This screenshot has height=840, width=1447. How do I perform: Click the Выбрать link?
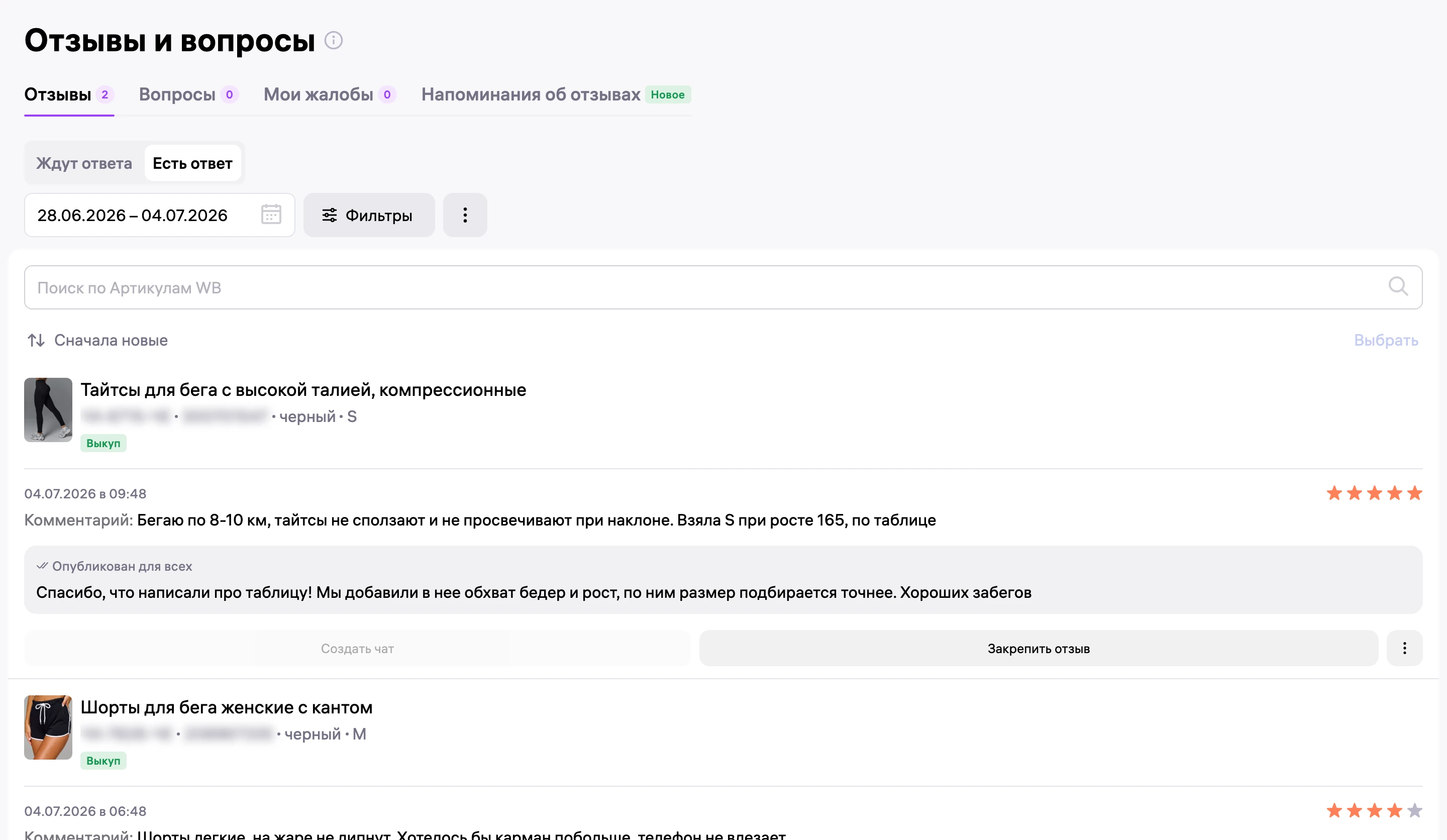1386,341
